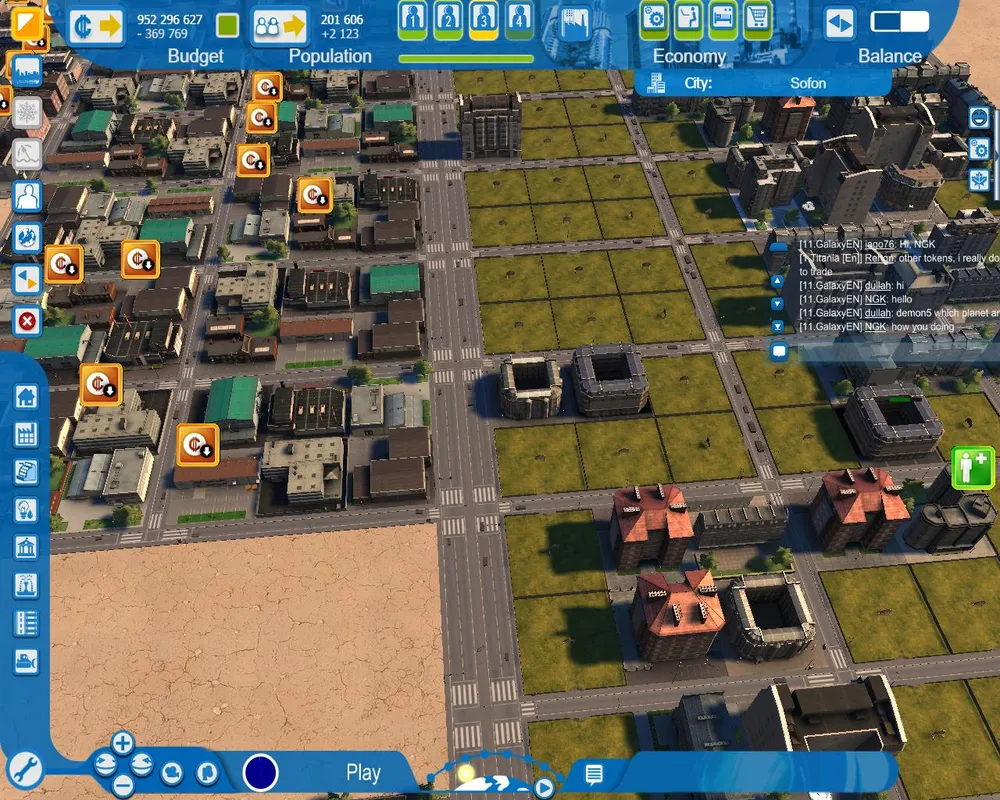
Task: Jump chat to bottom arrow
Action: pos(777,326)
